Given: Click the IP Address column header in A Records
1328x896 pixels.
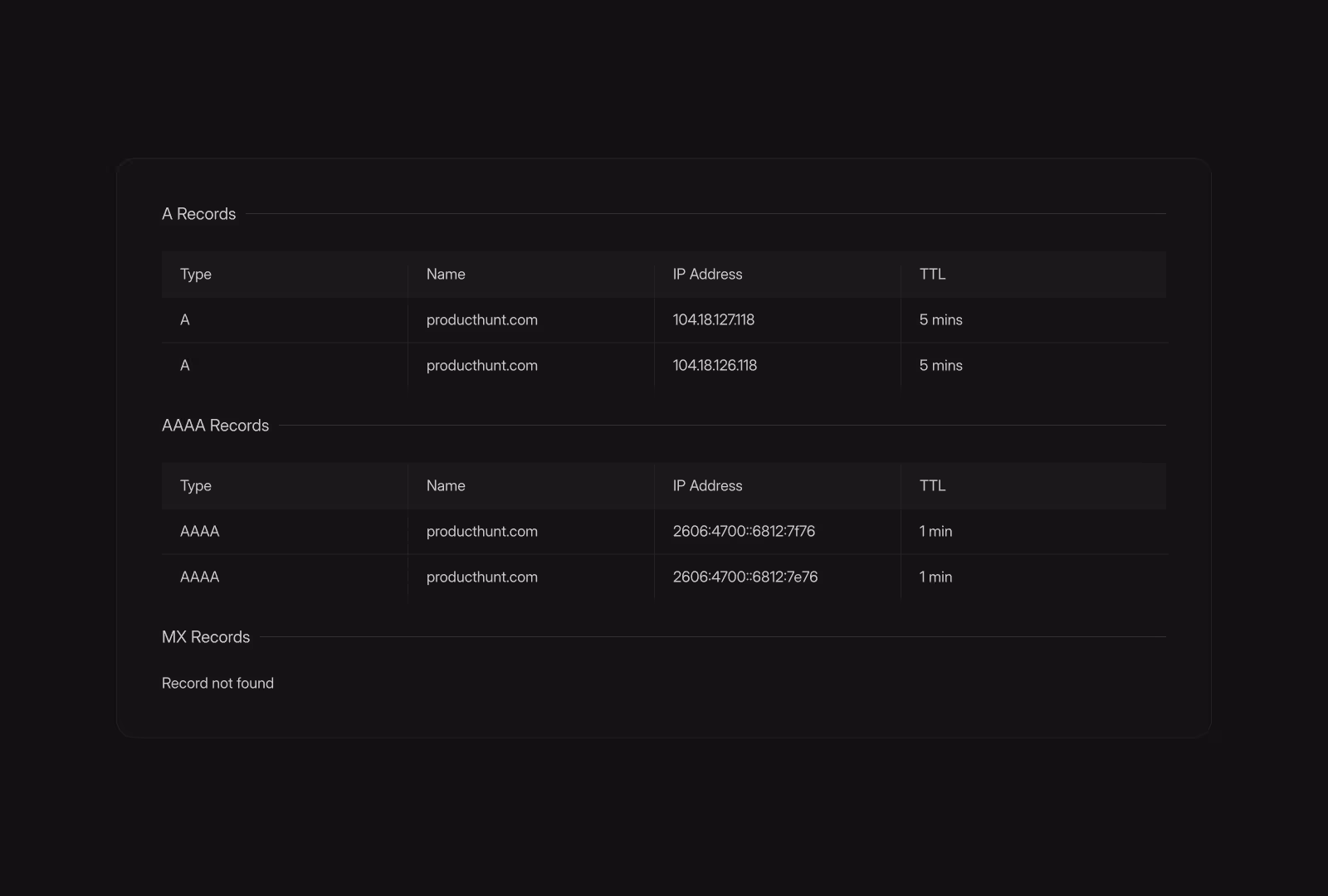Looking at the screenshot, I should pos(706,274).
